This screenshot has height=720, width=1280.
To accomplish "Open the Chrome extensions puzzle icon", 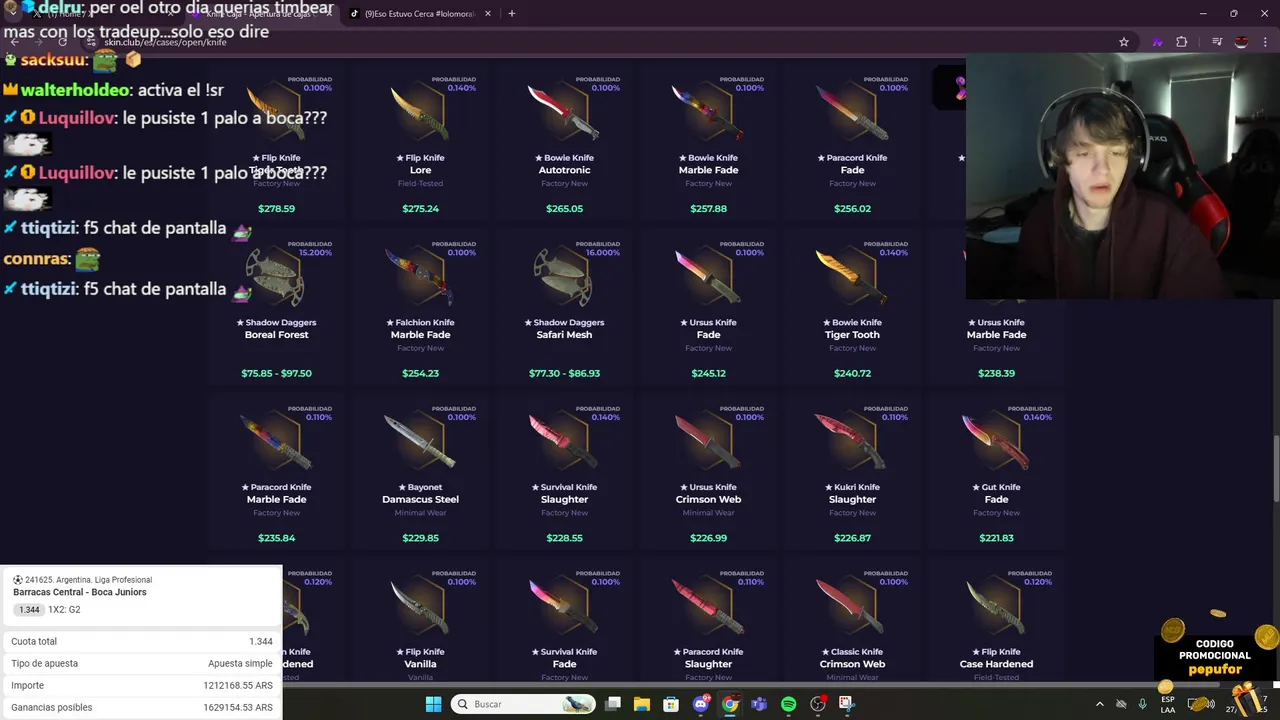I will click(x=1182, y=42).
